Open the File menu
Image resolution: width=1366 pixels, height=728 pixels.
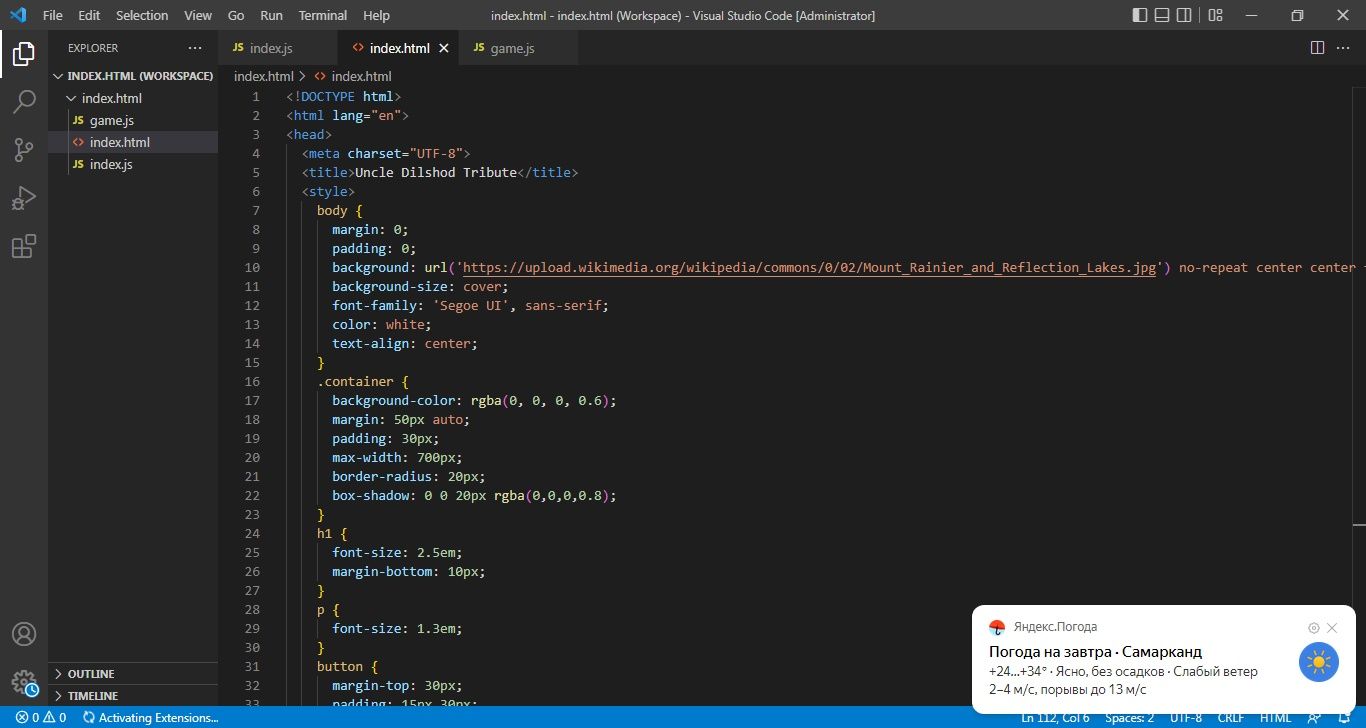53,15
